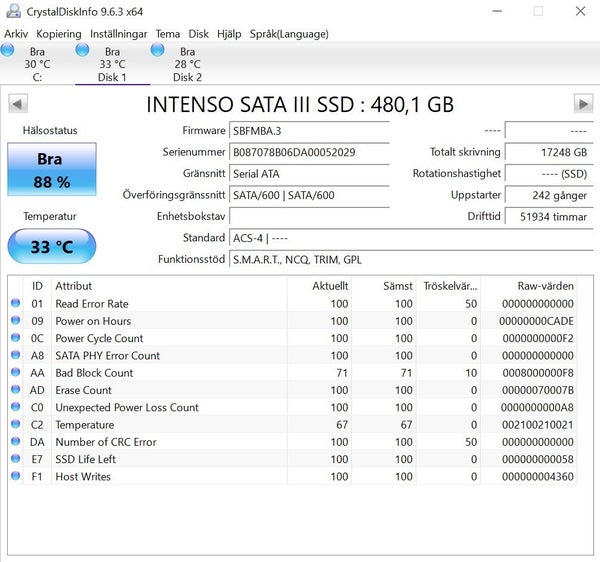This screenshot has width=600, height=562.
Task: Click the Överföringsgränssnitt SATA/600 field
Action: 309,195
